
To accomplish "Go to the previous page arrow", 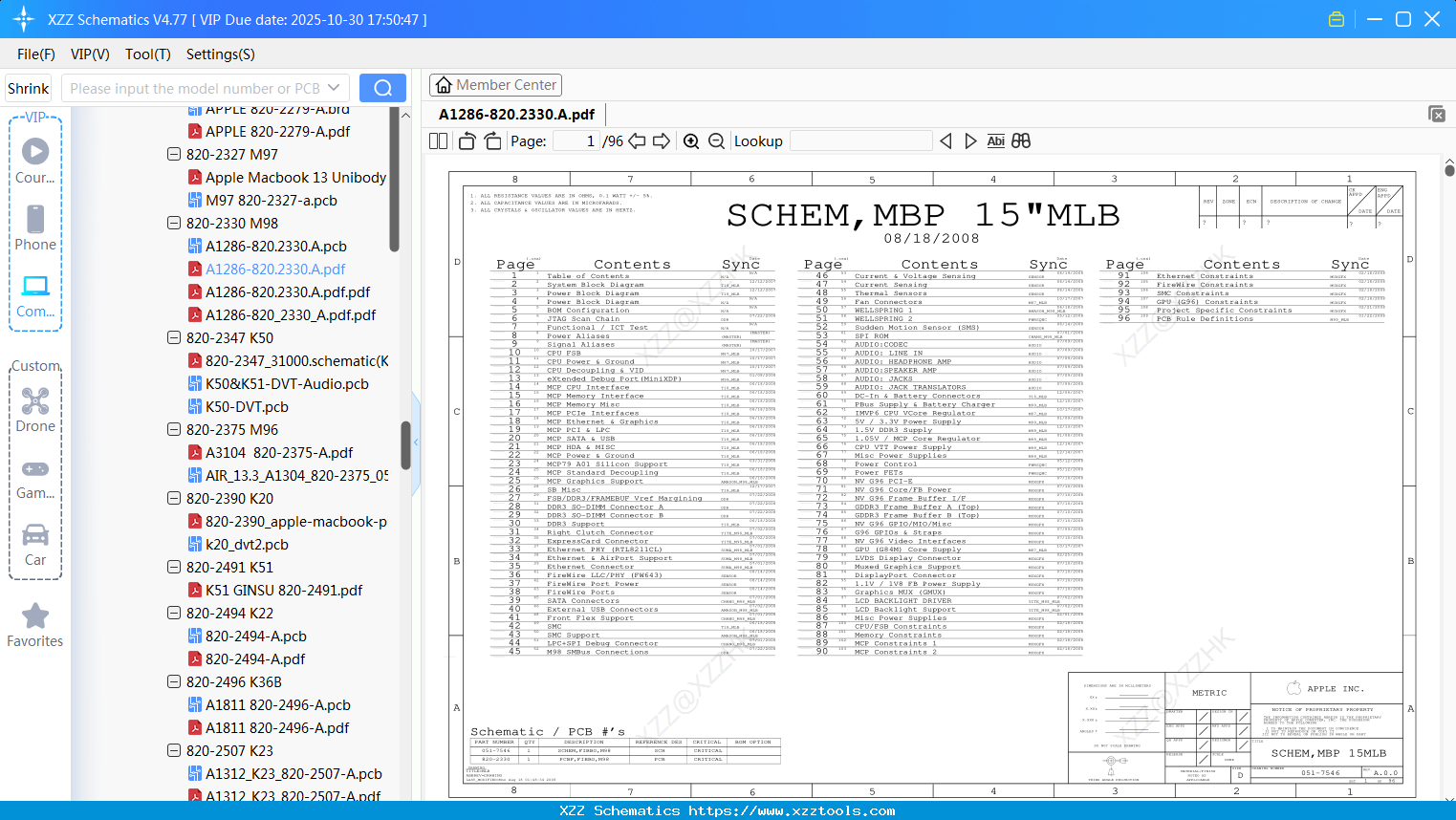I will [x=637, y=141].
